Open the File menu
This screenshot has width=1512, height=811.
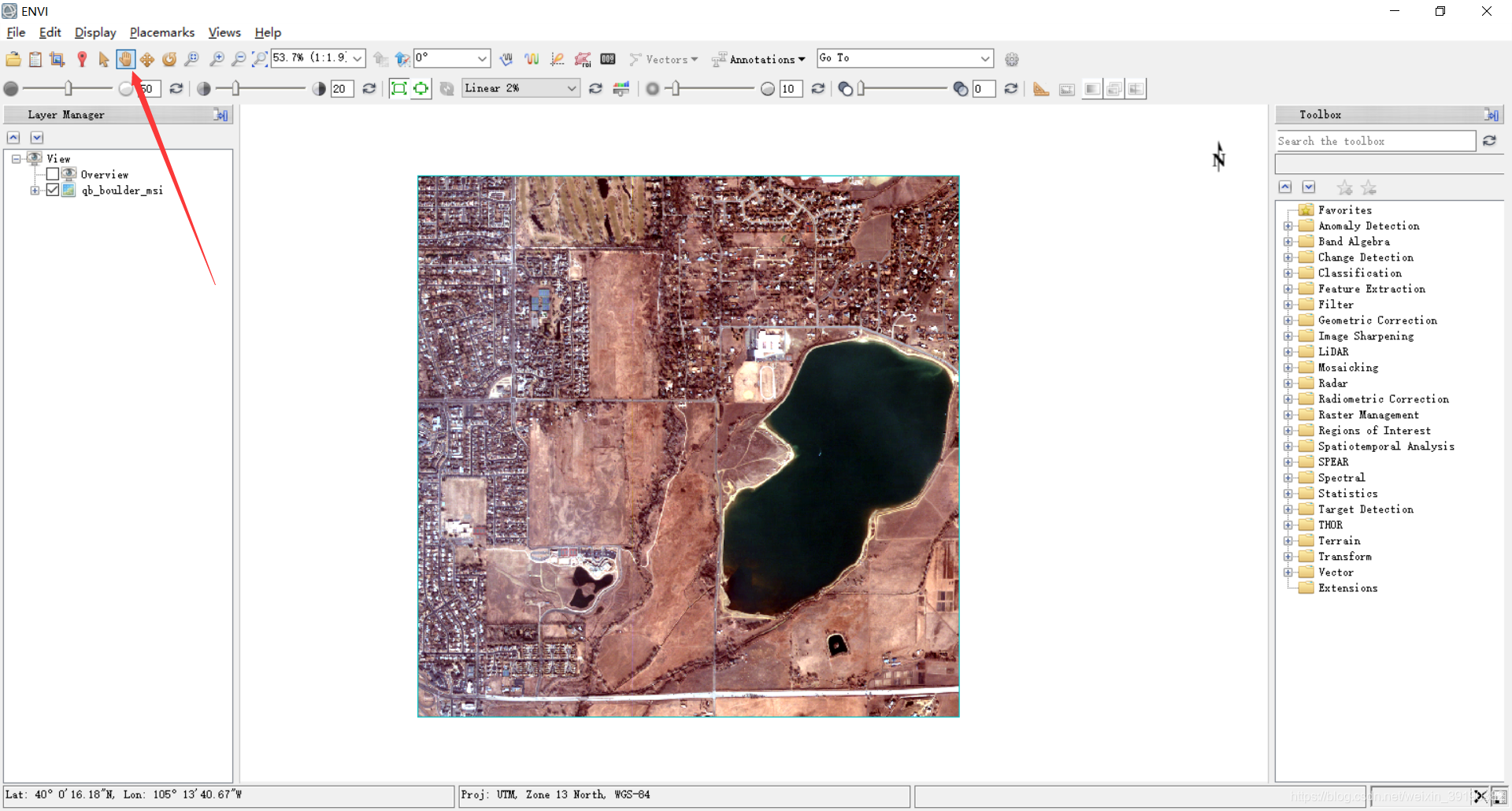tap(16, 32)
